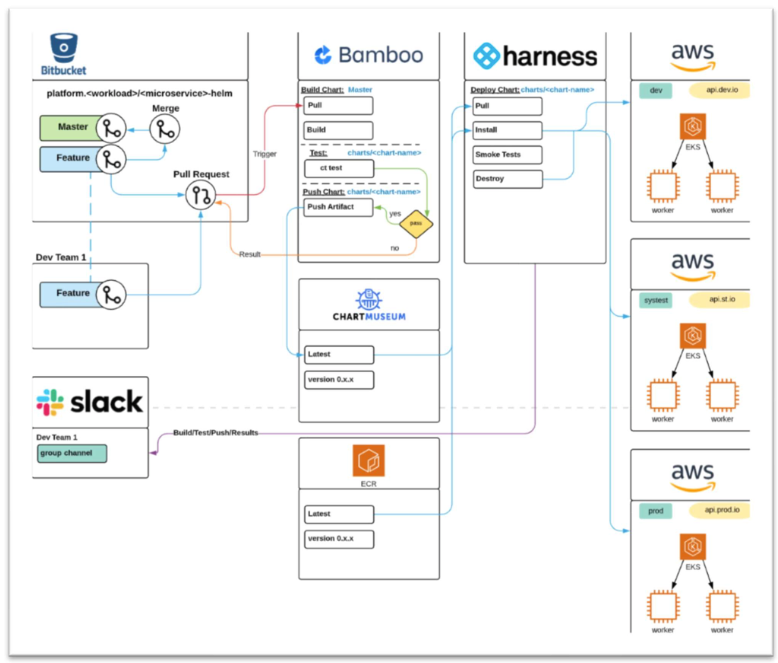The height and width of the screenshot is (663, 778).
Task: Click the ECR text label
Action: [369, 484]
